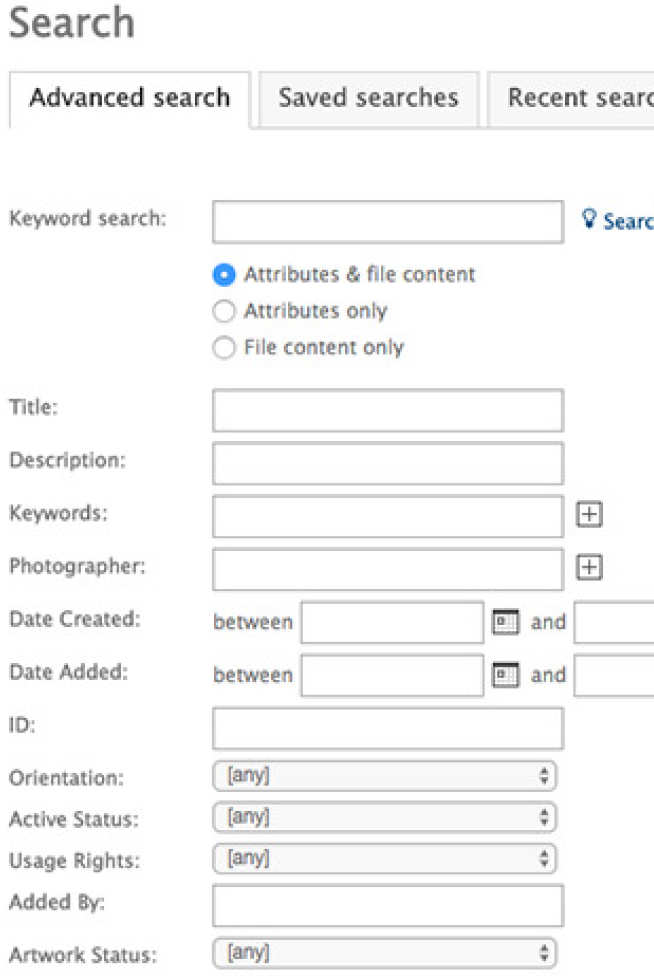Switch to the Saved searches tab

[x=368, y=98]
